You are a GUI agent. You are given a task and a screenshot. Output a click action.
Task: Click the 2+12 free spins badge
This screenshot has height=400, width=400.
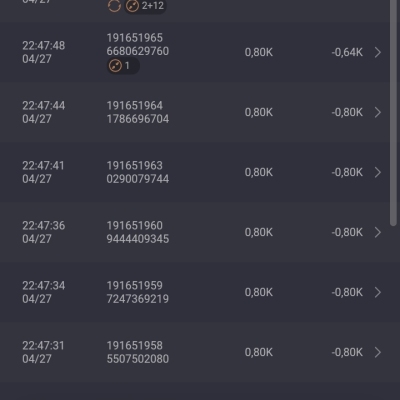145,6
